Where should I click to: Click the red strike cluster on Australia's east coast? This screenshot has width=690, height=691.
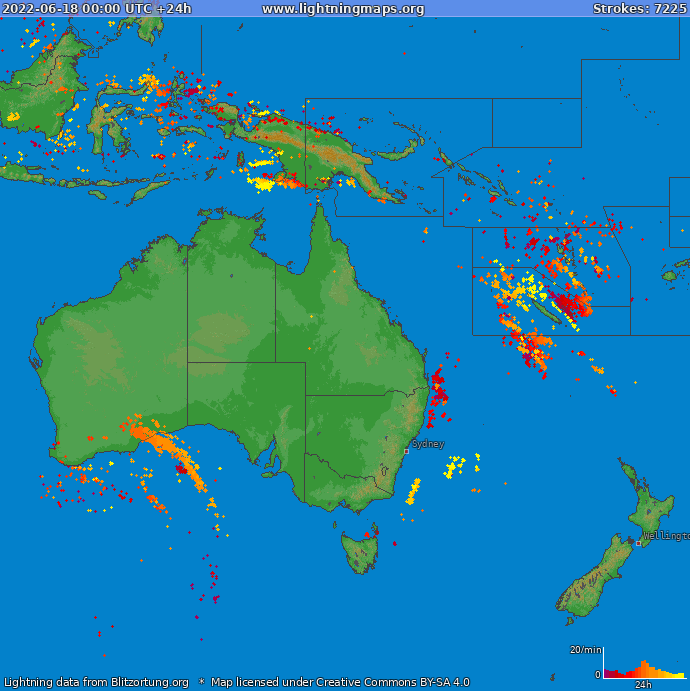coord(438,388)
